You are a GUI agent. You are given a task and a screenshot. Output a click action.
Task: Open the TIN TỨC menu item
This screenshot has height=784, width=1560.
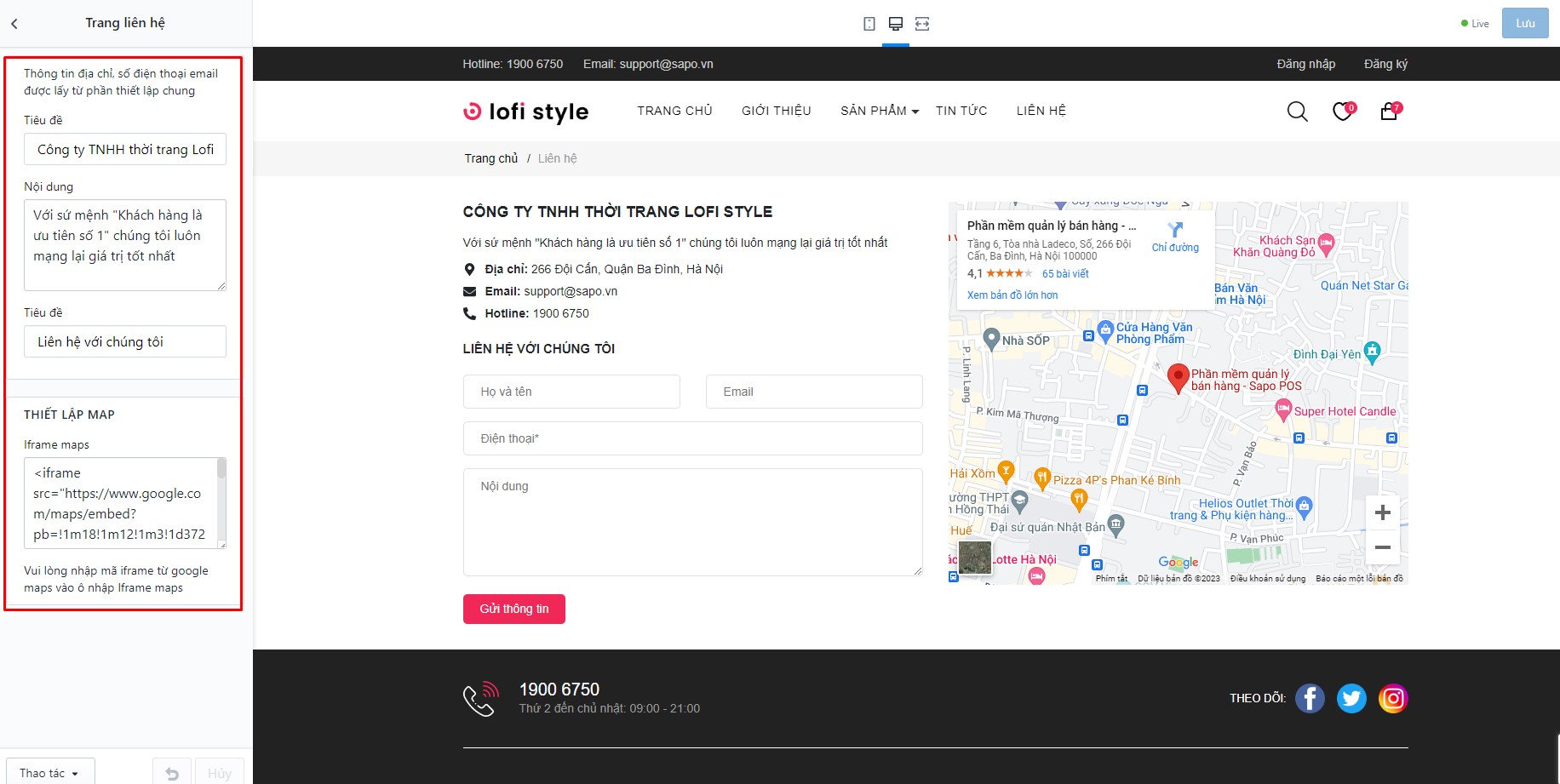[961, 111]
